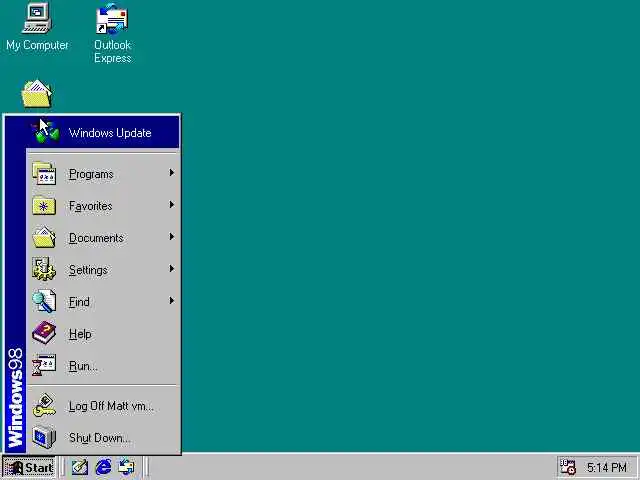Launch Outlook Express from quick launch bar
Image resolution: width=640 pixels, height=480 pixels.
click(127, 467)
